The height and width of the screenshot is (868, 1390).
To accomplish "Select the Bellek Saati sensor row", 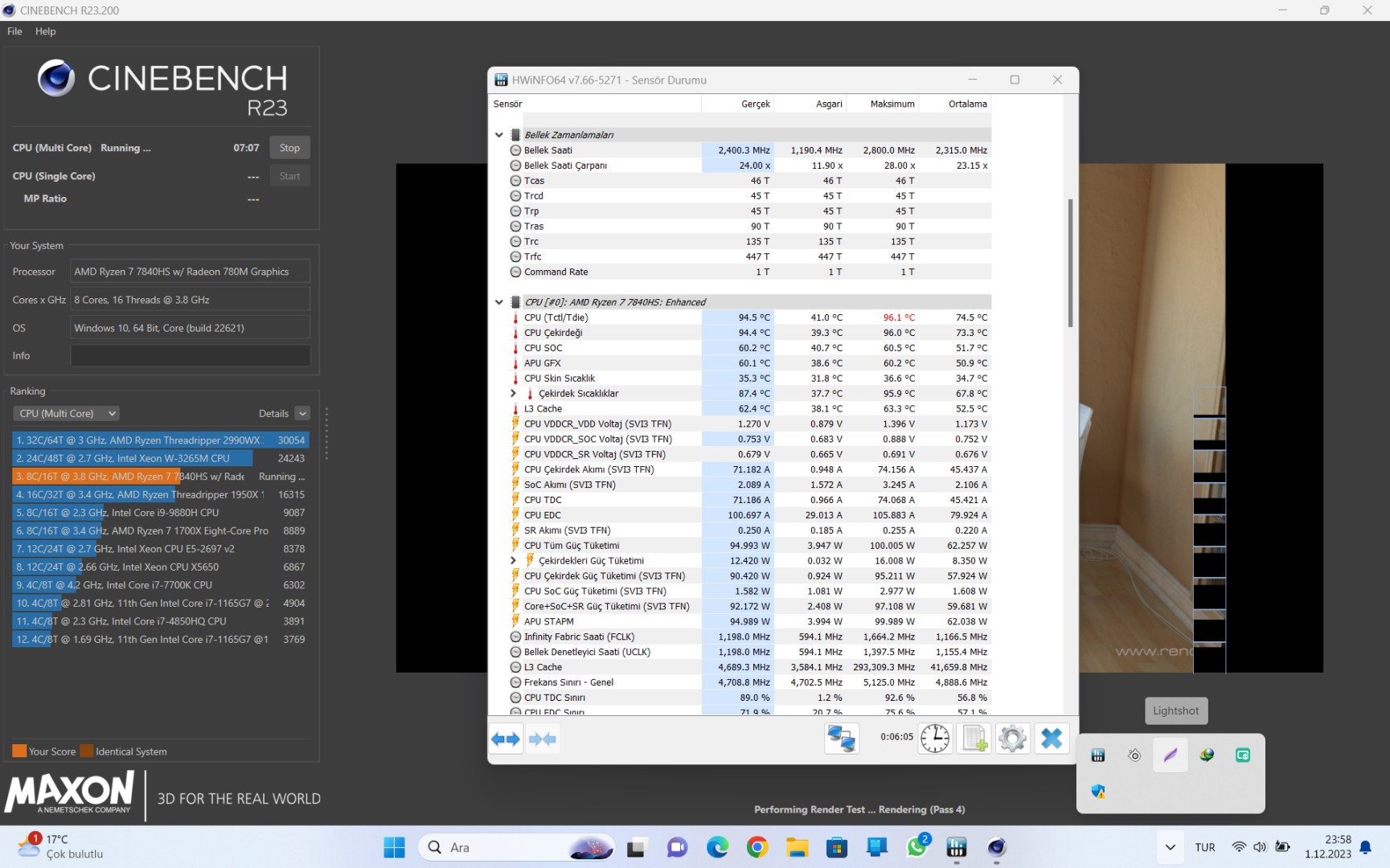I will coord(750,150).
